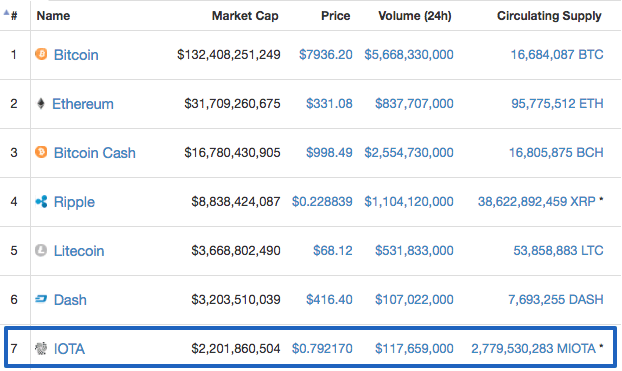
Task: Open the Ethereum name link
Action: click(x=83, y=104)
